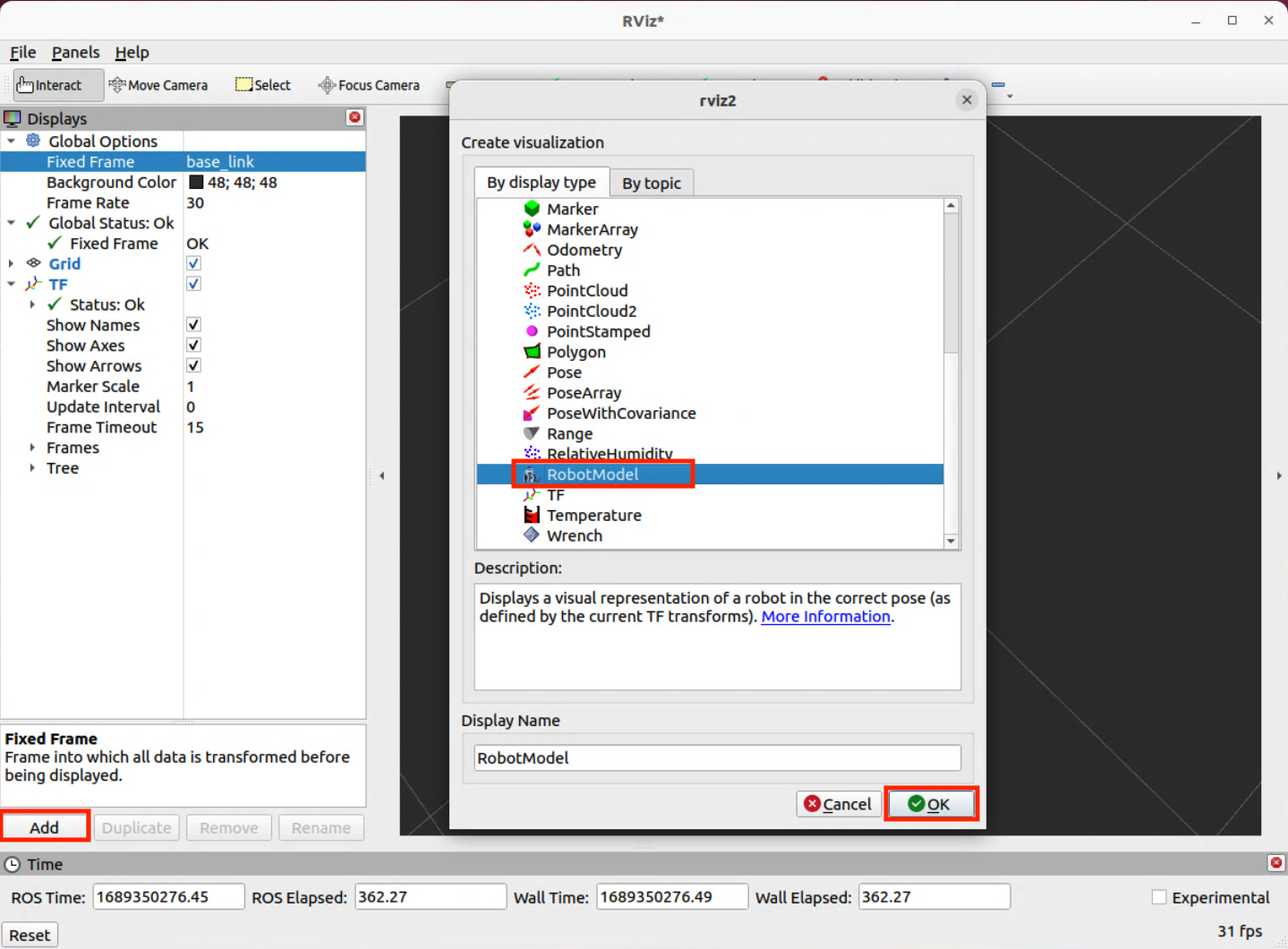This screenshot has height=949, width=1288.
Task: Switch to the By topic tab
Action: 652,183
